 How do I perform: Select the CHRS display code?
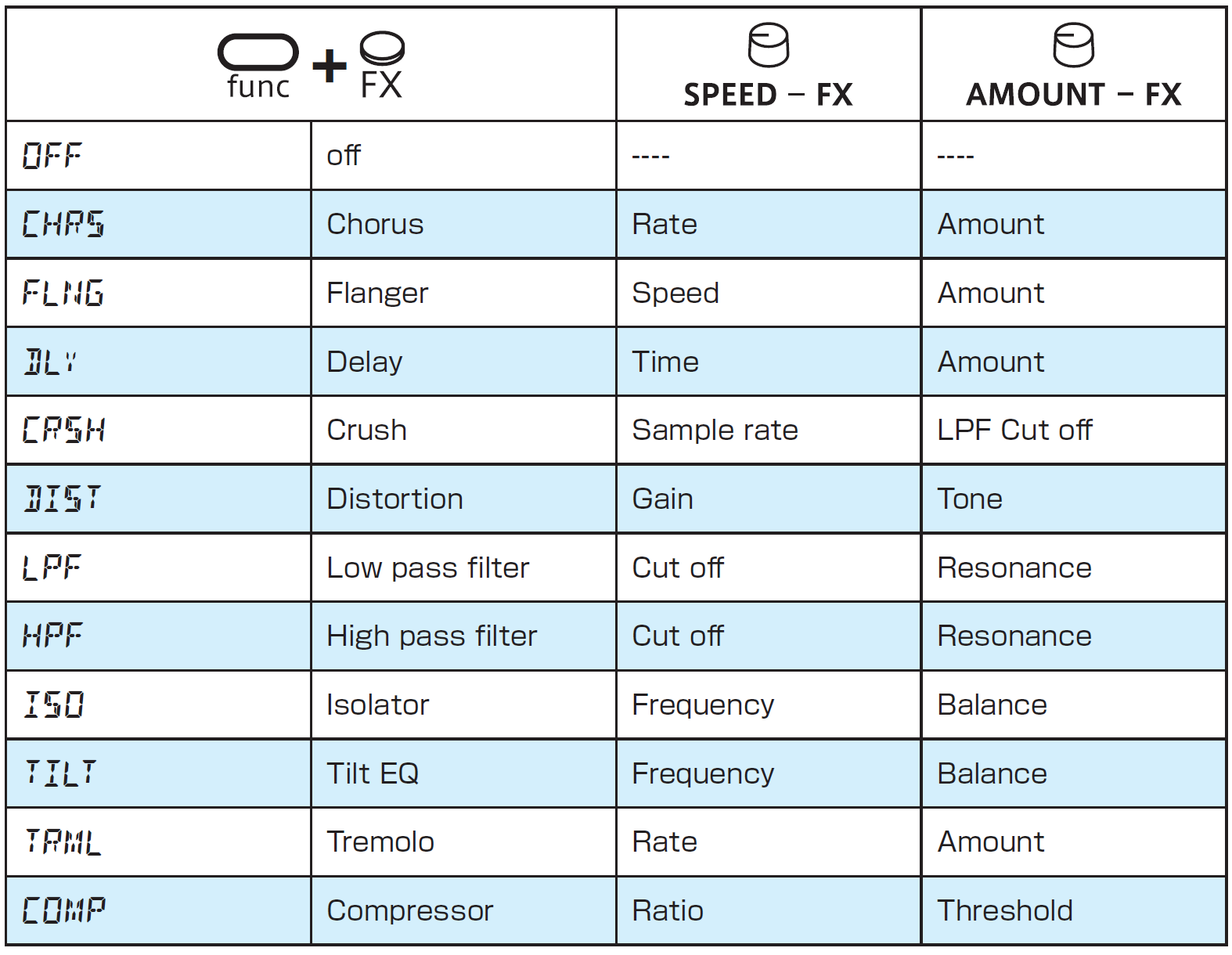click(x=63, y=225)
